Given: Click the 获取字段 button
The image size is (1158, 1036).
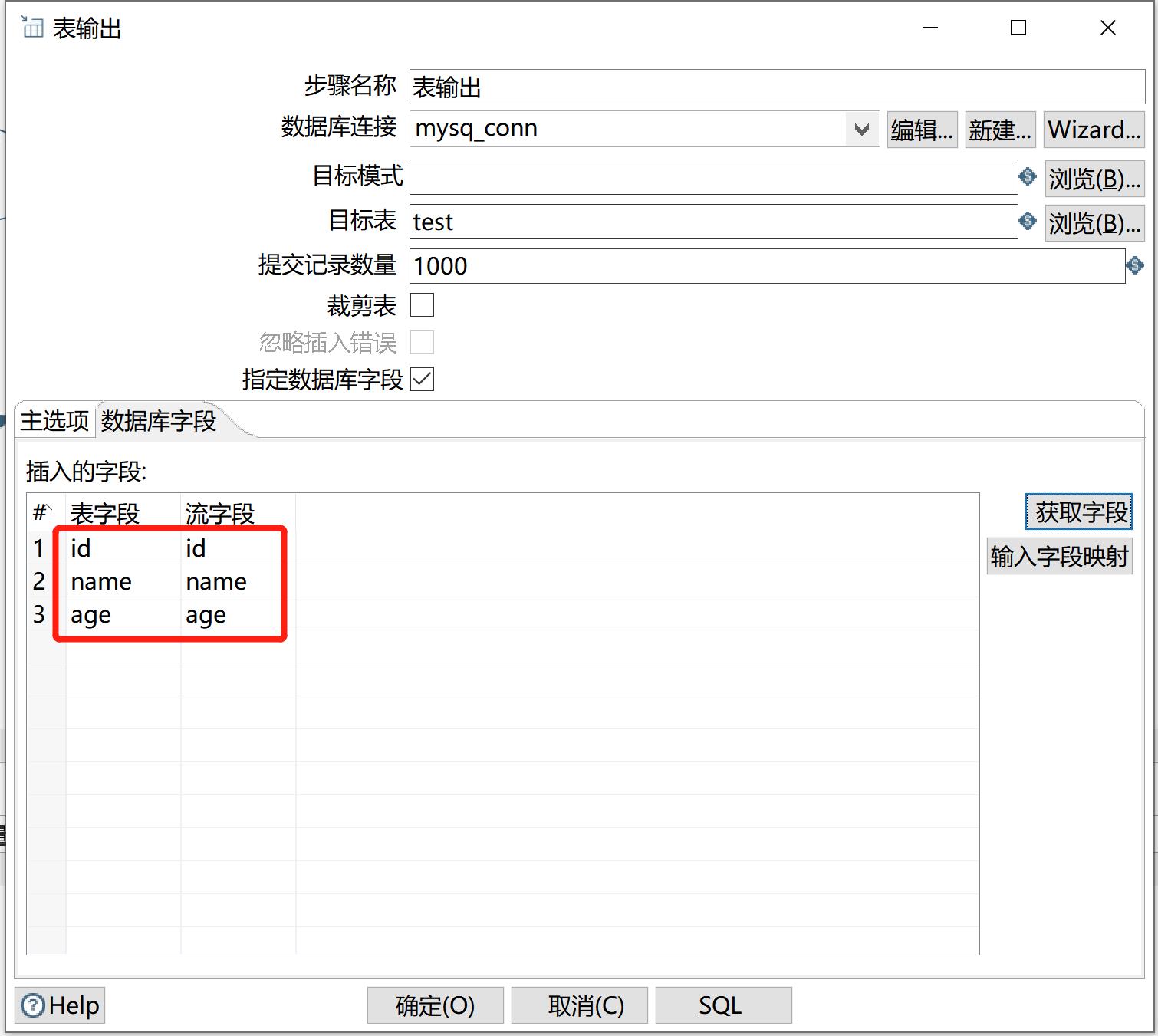Looking at the screenshot, I should [x=1079, y=511].
